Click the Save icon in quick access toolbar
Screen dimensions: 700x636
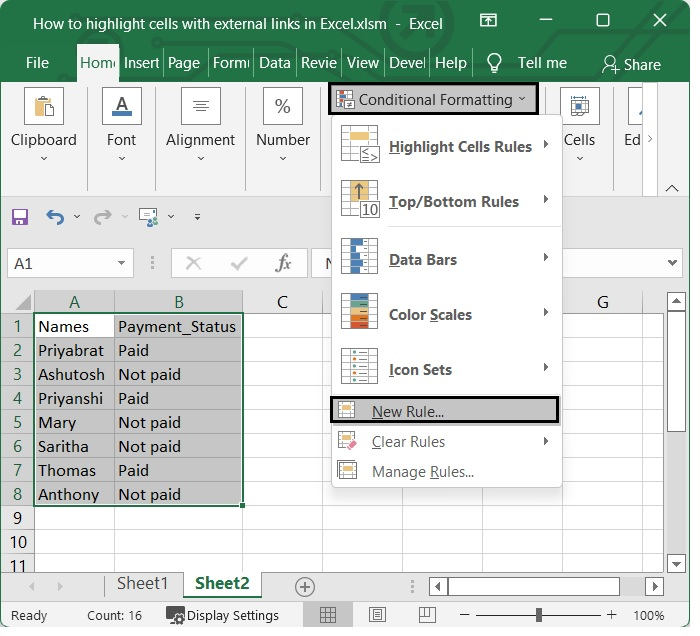[20, 217]
